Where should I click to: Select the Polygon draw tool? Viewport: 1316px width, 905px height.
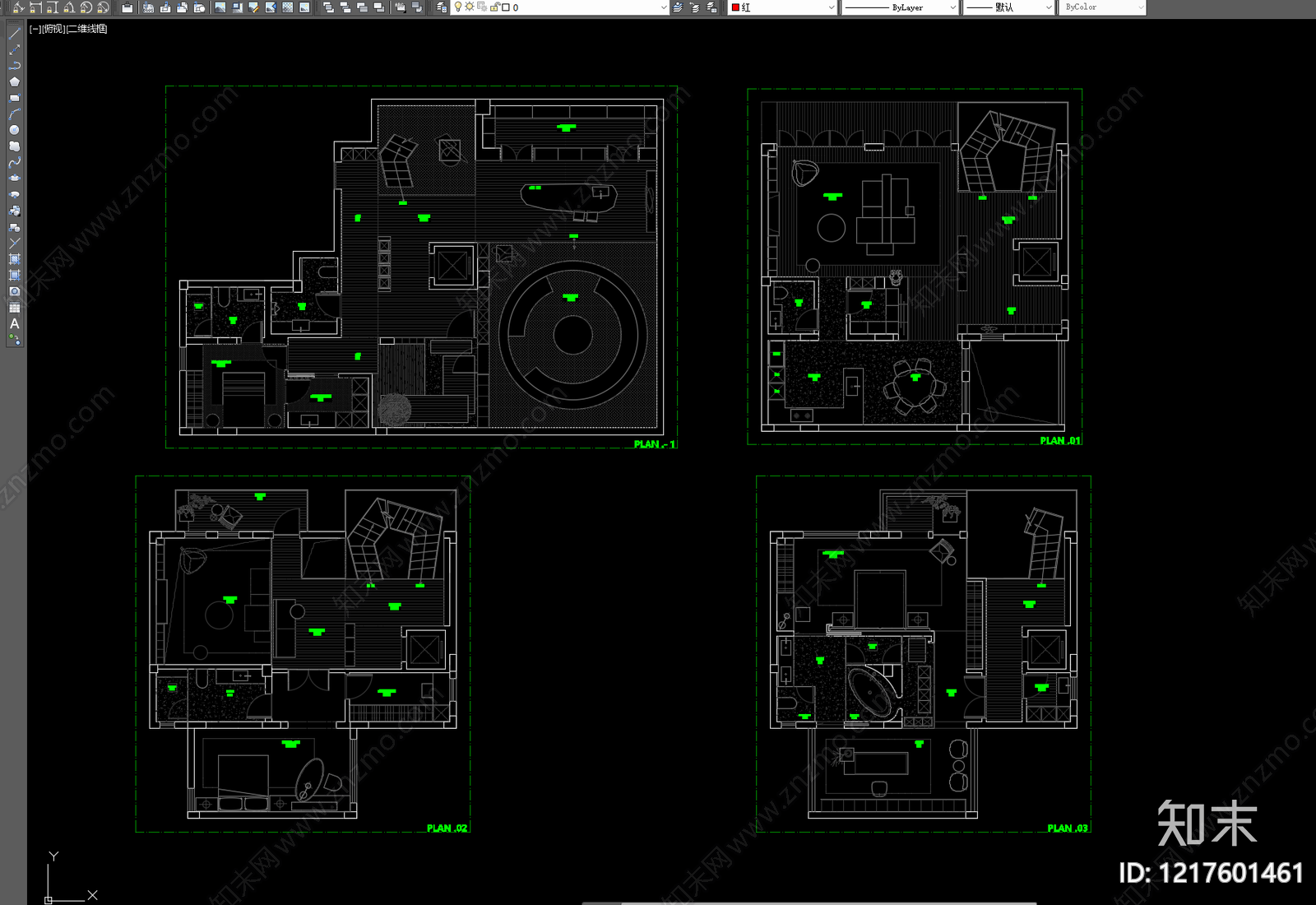(x=15, y=81)
